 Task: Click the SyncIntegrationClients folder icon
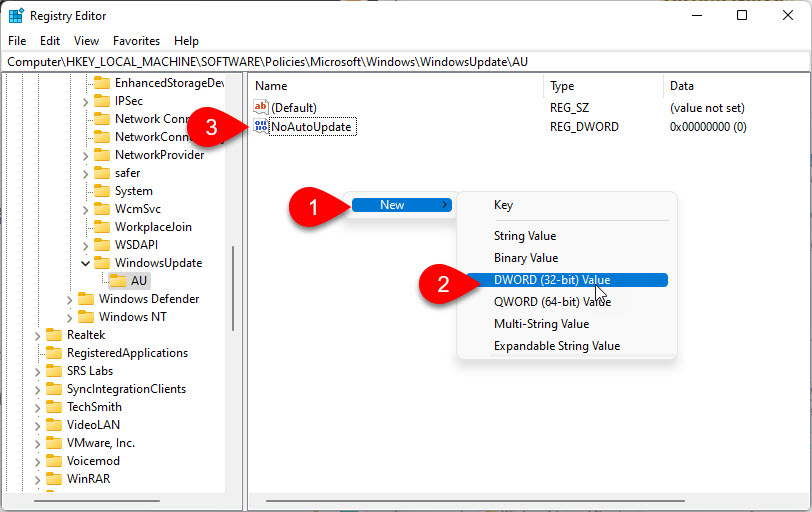[x=54, y=389]
